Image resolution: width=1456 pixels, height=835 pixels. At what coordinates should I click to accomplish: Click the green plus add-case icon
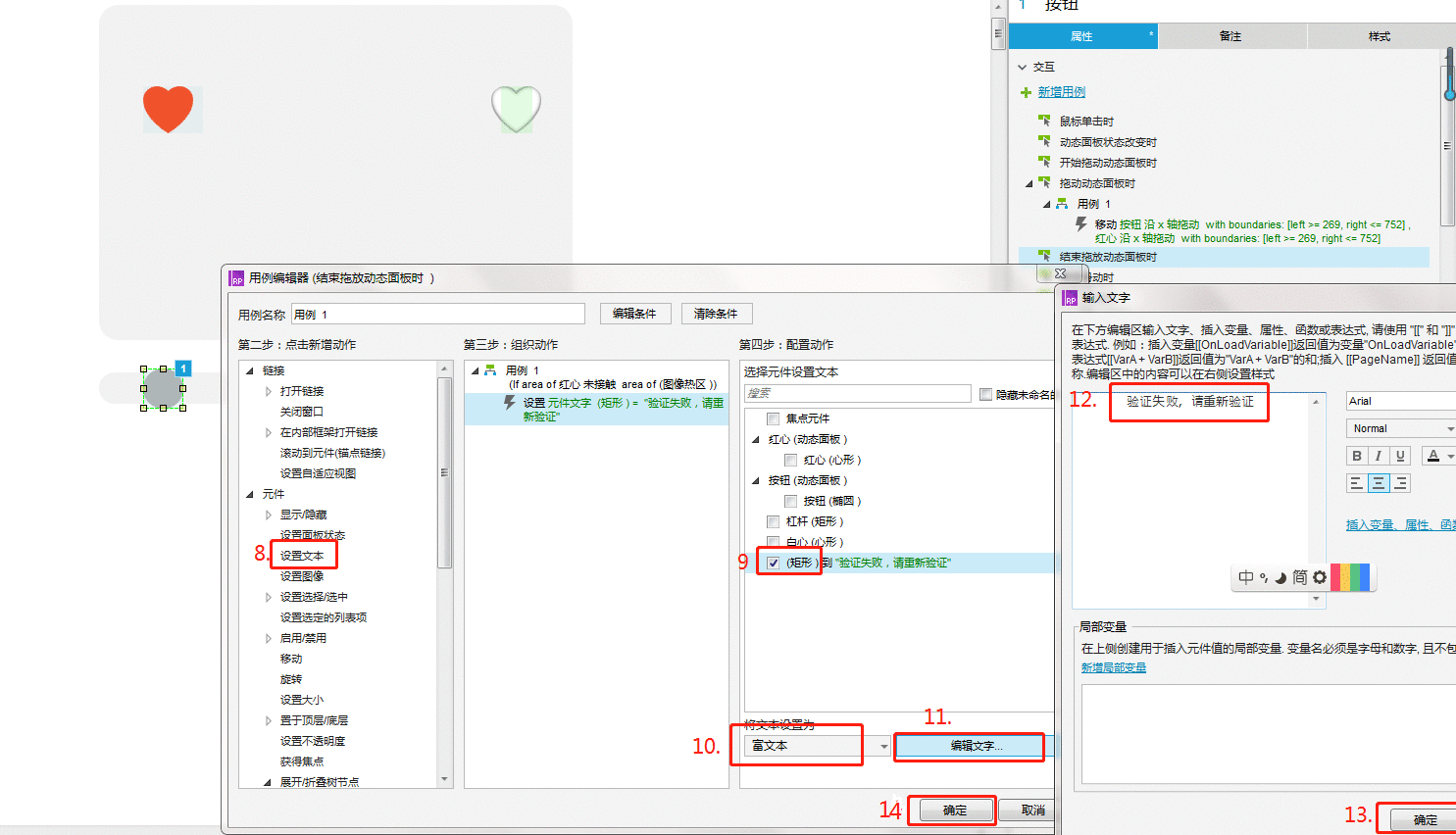pyautogui.click(x=1026, y=92)
